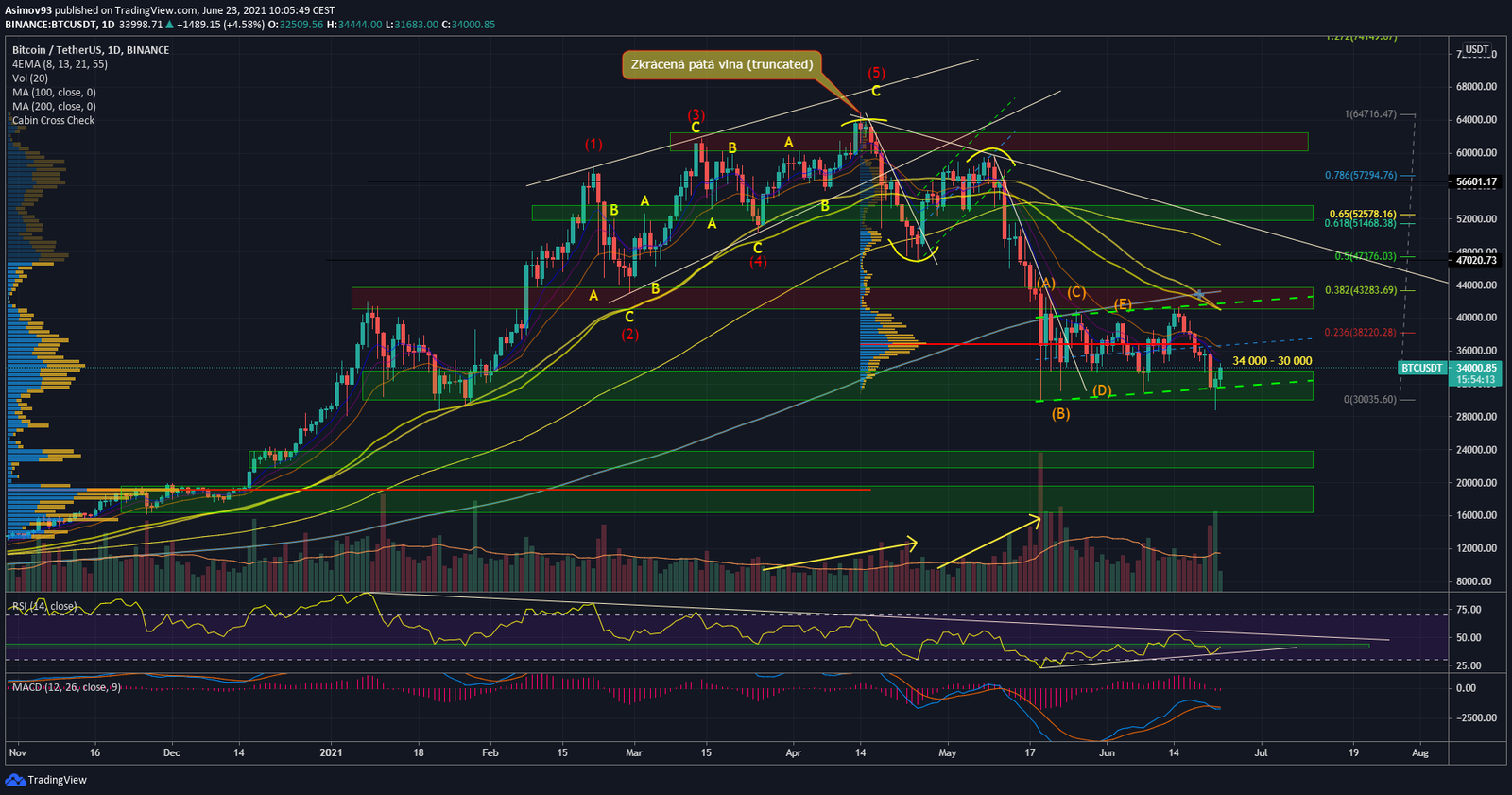Open the USDT currency selector on price axis
The height and width of the screenshot is (795, 1512).
(x=1476, y=50)
